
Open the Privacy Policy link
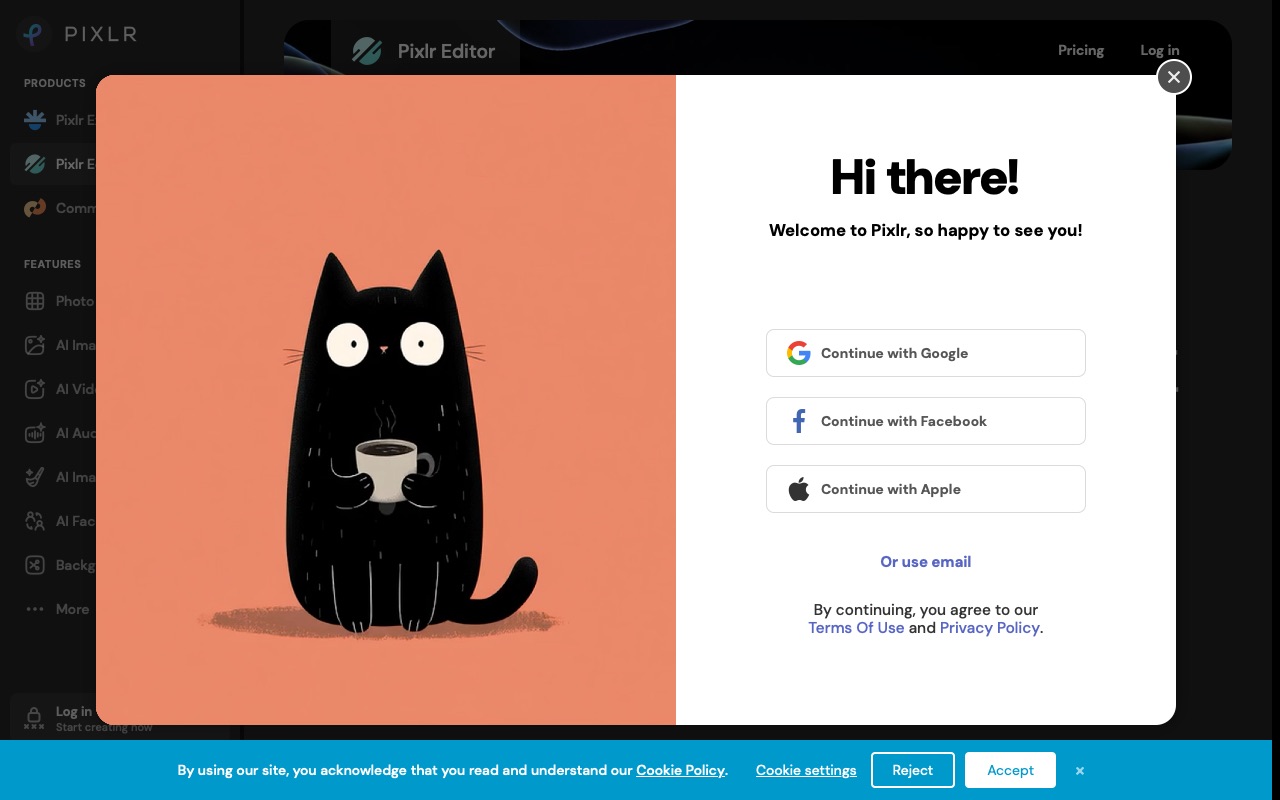(x=990, y=628)
